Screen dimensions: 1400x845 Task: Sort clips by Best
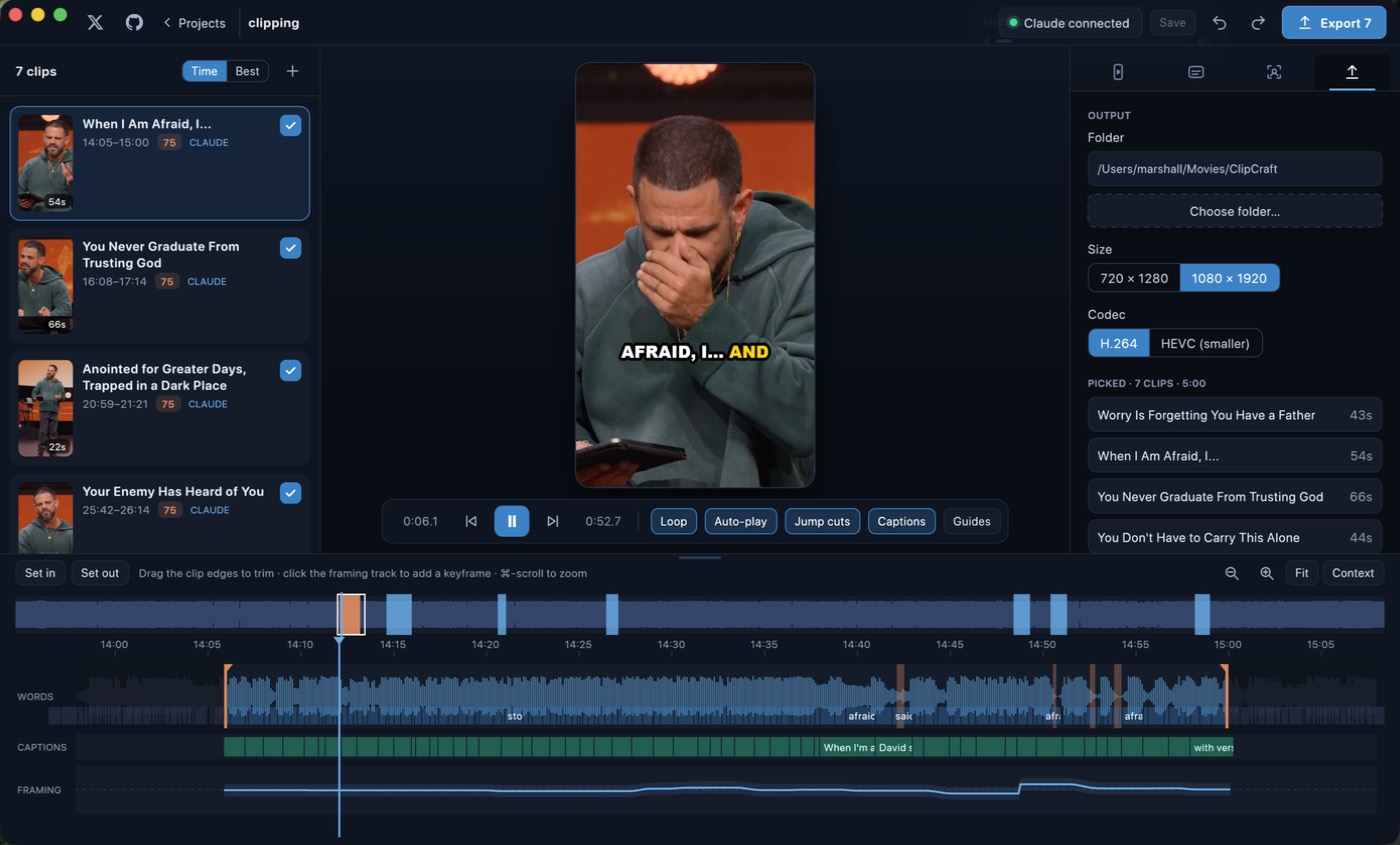[x=247, y=71]
